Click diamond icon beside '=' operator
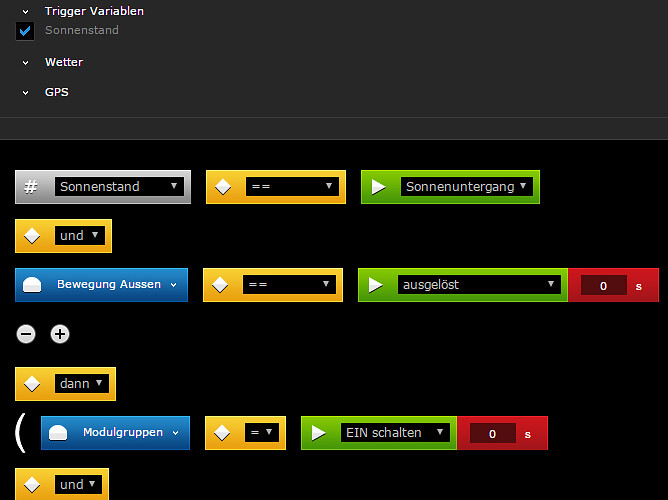The height and width of the screenshot is (500, 668). 222,433
